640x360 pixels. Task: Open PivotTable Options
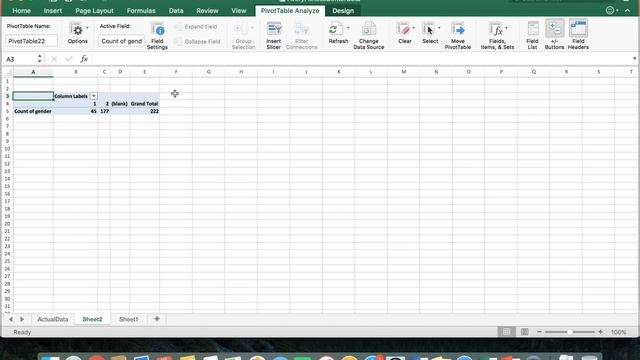77,33
